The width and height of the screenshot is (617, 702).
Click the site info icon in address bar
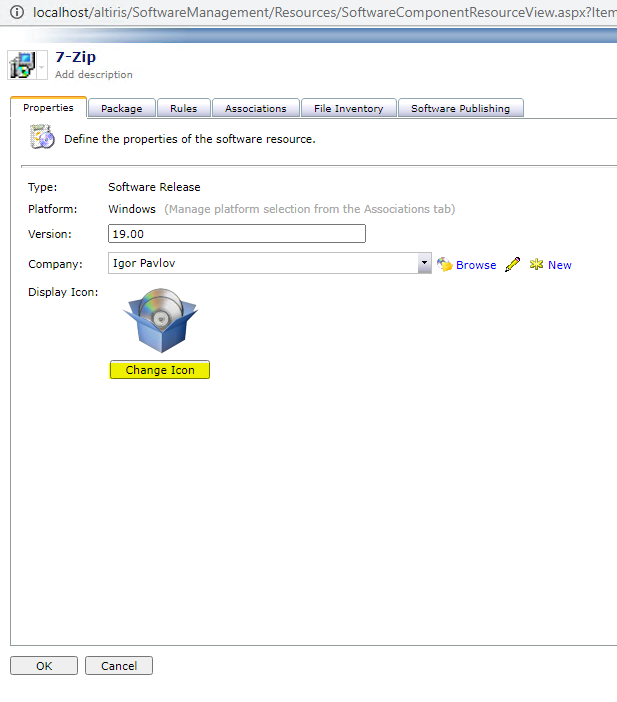17,12
